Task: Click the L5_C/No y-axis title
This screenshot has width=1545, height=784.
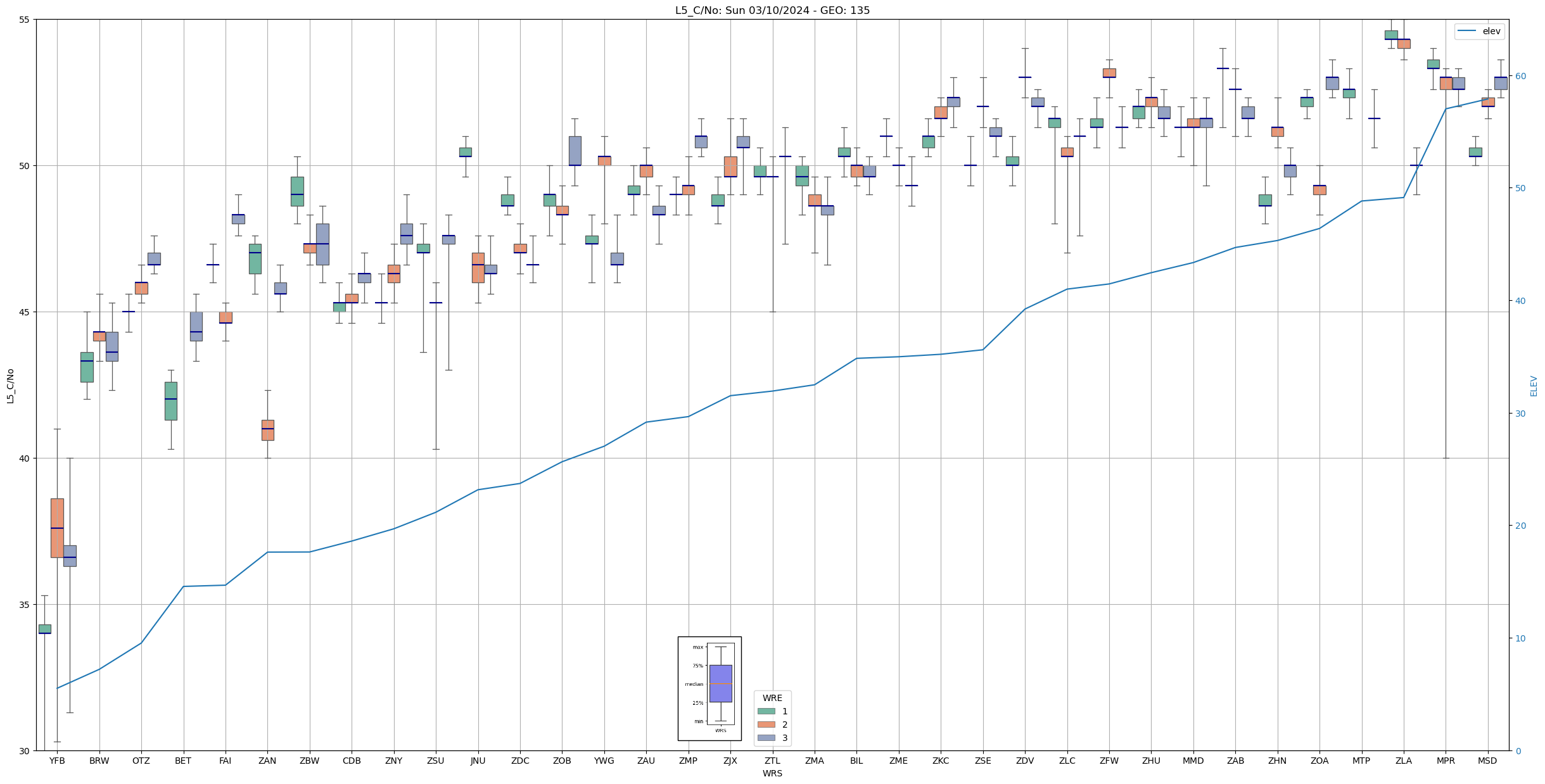Action: pyautogui.click(x=10, y=385)
